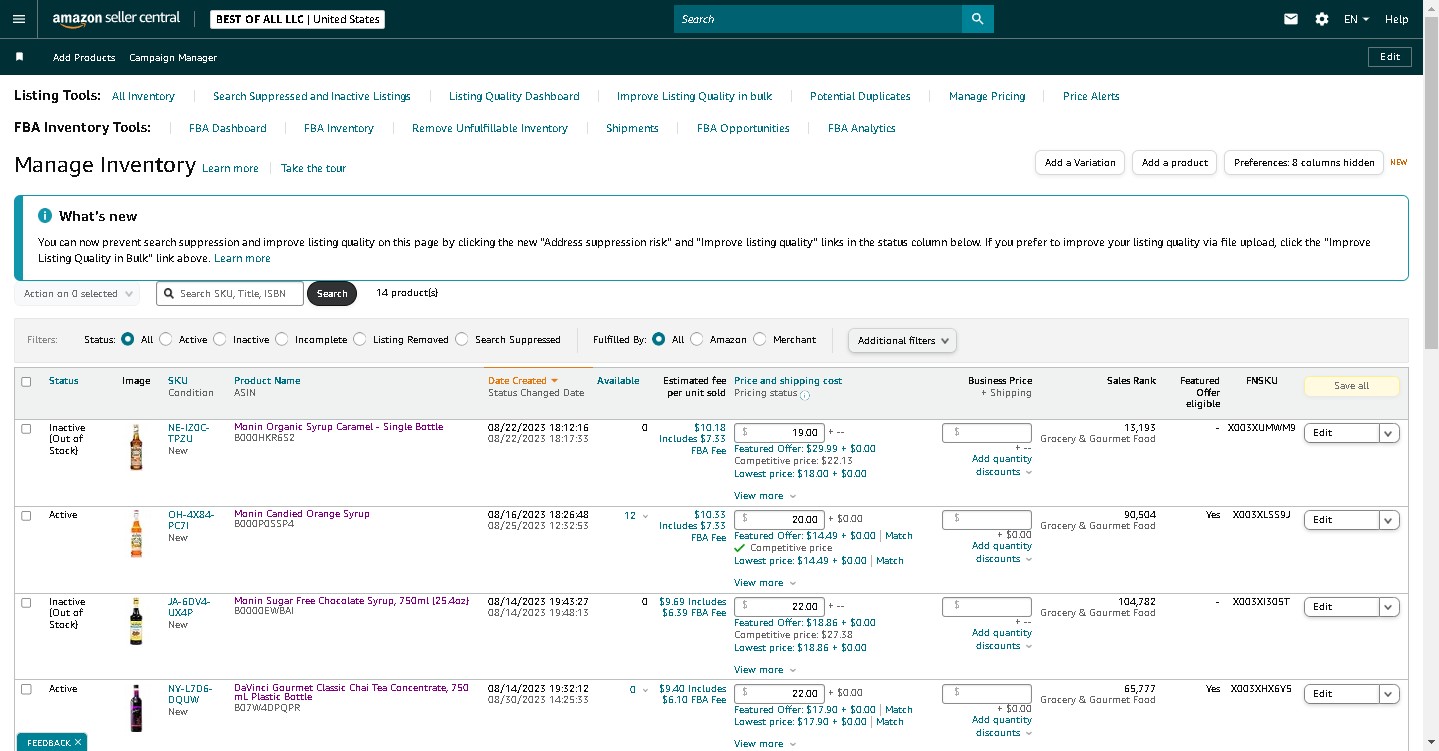Click the DaVinci Chai Tea Concentrate product image
Image resolution: width=1439 pixels, height=751 pixels.
pyautogui.click(x=136, y=708)
